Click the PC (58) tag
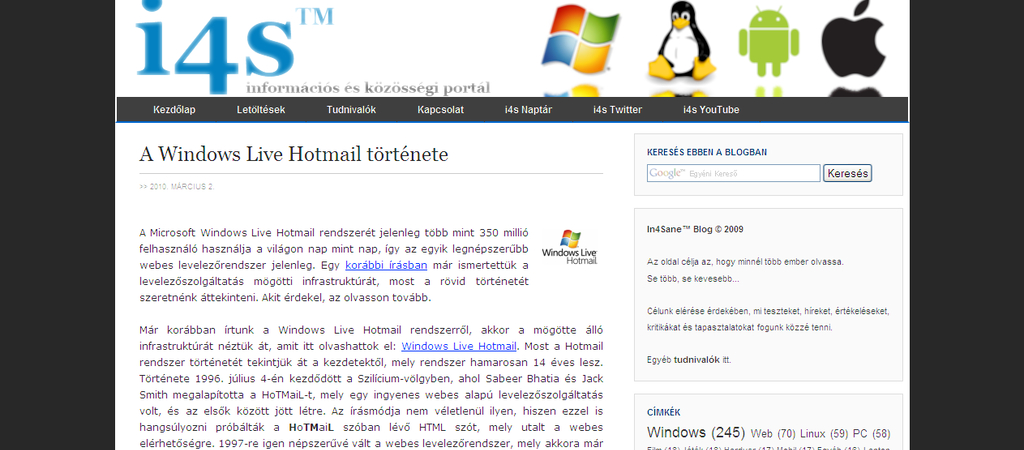The image size is (1024, 450). [x=871, y=434]
